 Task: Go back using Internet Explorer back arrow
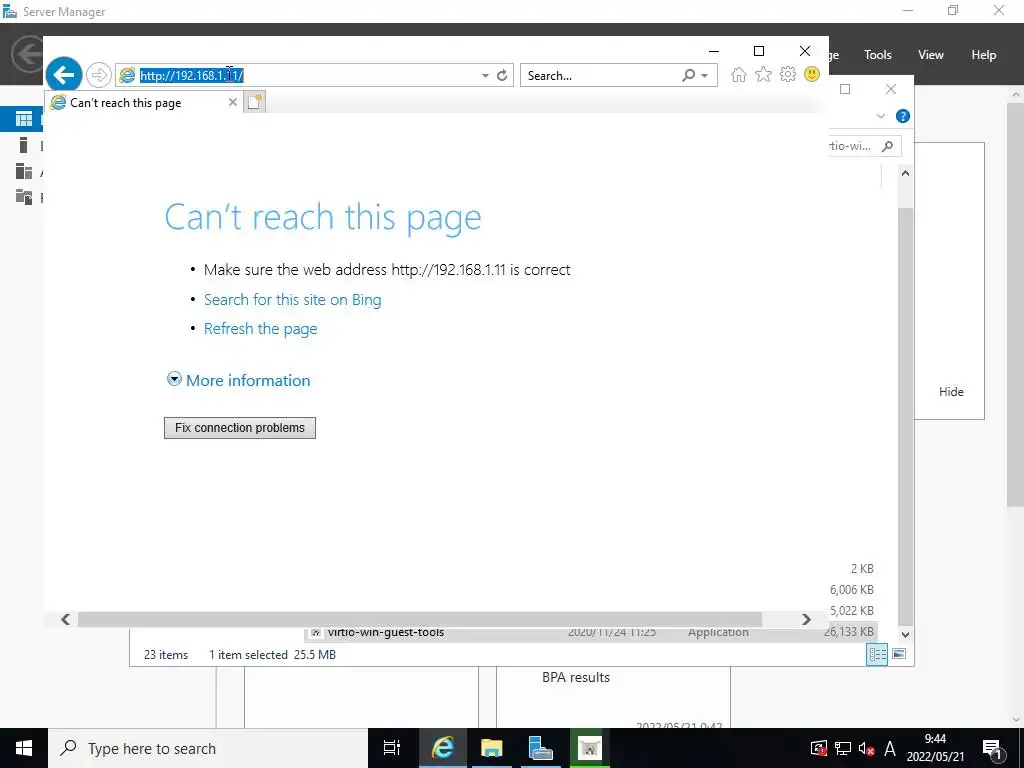click(63, 75)
